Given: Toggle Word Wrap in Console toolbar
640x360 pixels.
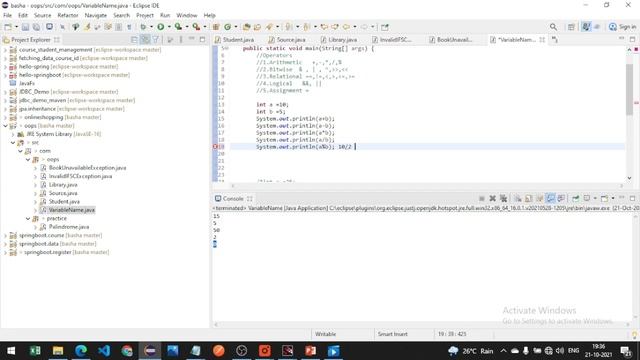Looking at the screenshot, I should pyautogui.click(x=540, y=198).
